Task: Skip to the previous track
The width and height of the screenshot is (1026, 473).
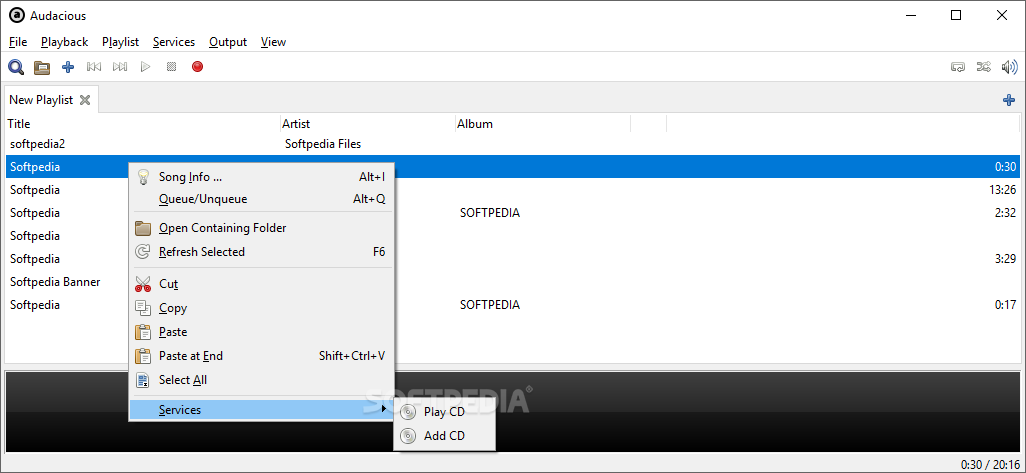Action: [x=94, y=67]
